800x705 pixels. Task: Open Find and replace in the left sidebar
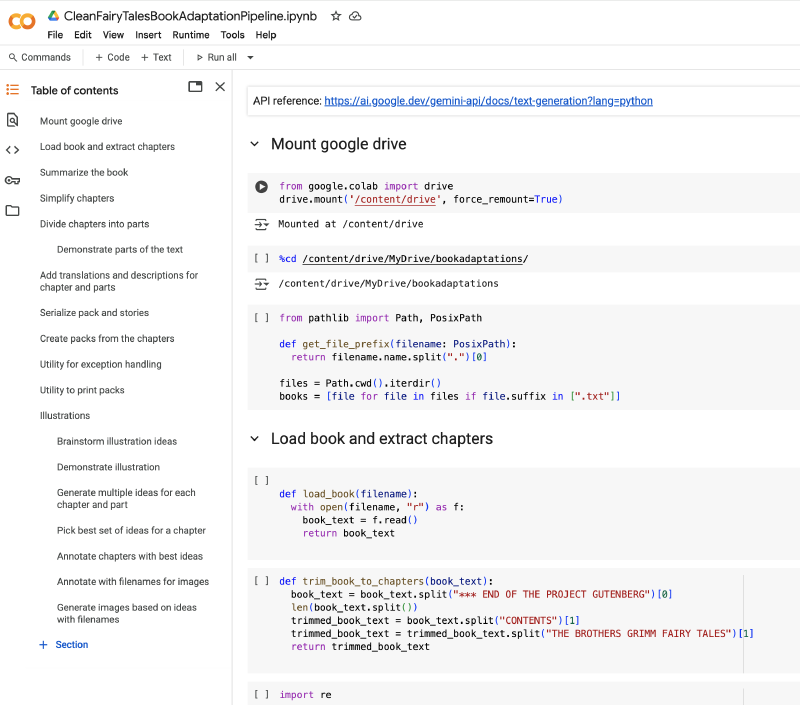pyautogui.click(x=13, y=120)
